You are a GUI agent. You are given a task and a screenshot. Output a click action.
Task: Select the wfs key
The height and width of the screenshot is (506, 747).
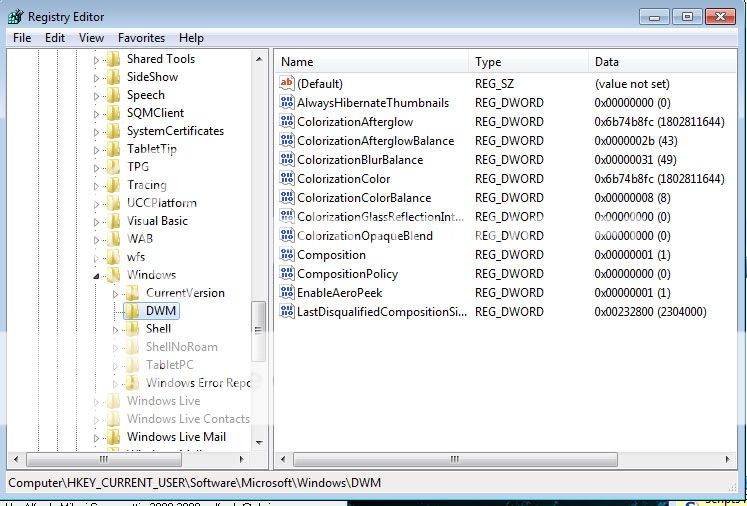coord(136,257)
